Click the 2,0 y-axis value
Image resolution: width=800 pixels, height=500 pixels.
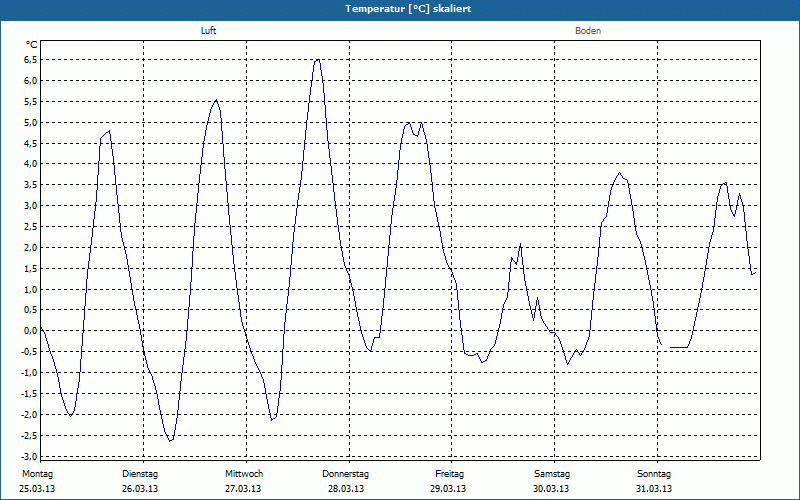coord(31,247)
